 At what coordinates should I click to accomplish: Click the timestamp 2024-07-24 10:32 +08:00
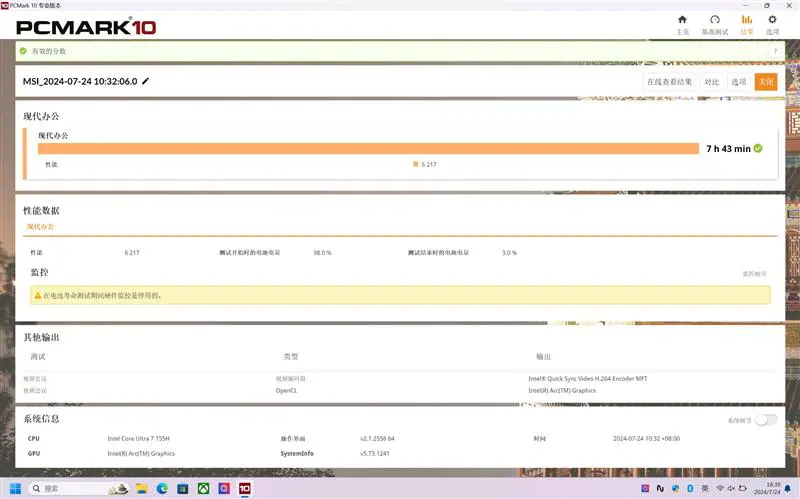tap(646, 438)
